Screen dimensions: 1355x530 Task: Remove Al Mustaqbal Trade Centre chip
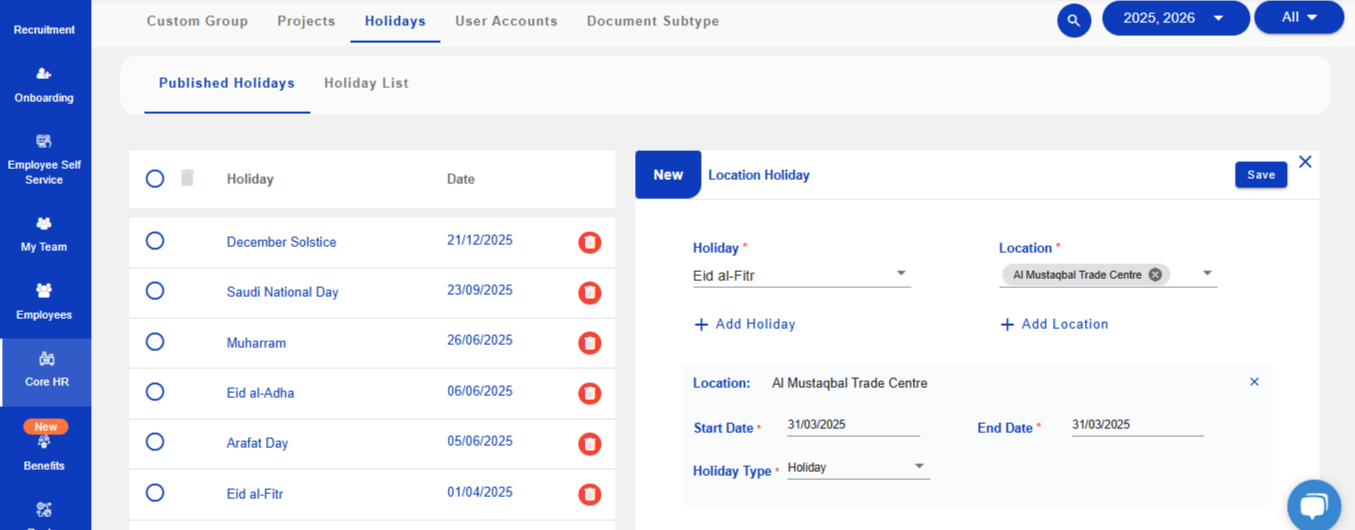[1155, 275]
